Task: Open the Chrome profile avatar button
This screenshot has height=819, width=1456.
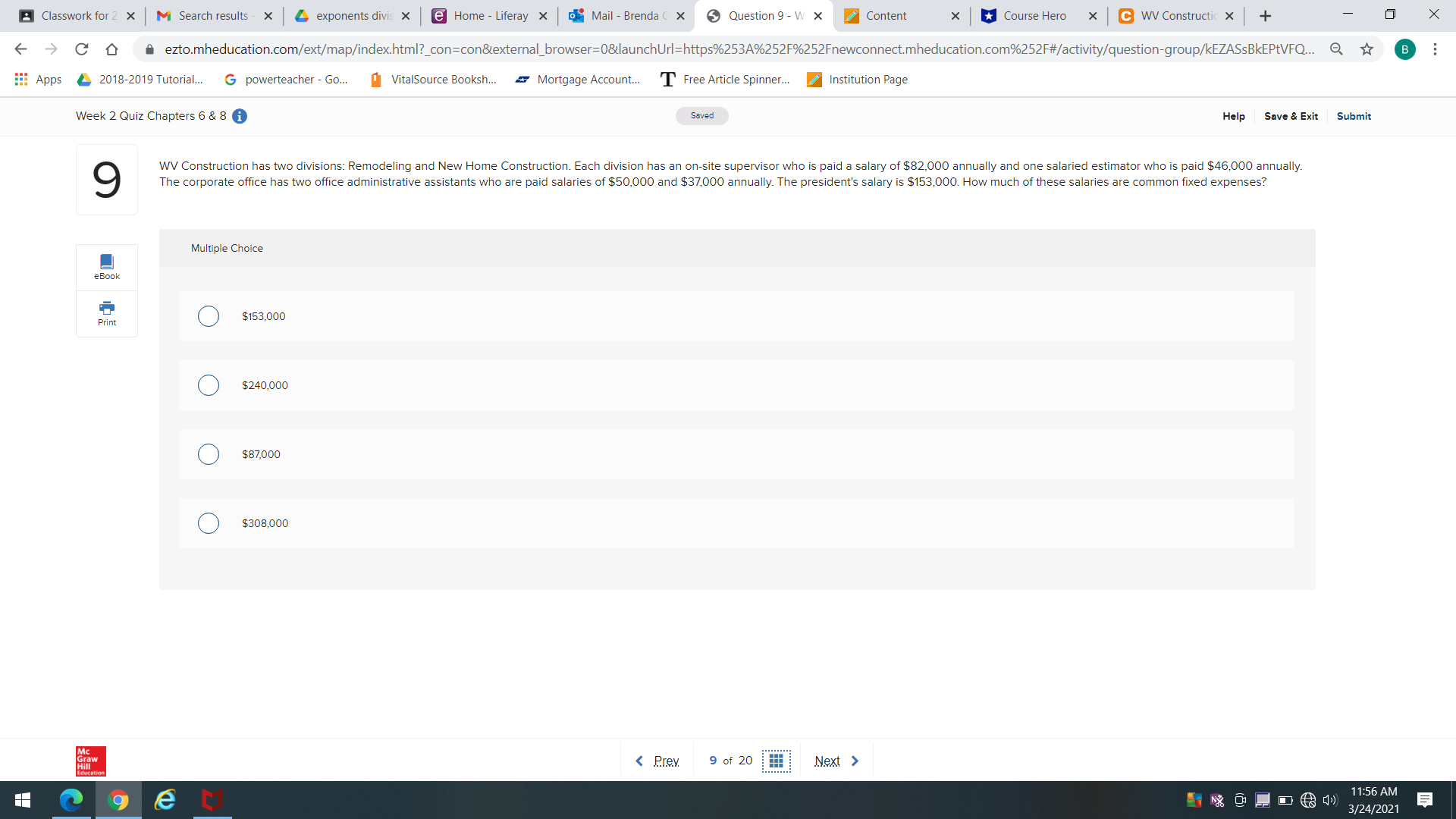Action: coord(1406,49)
